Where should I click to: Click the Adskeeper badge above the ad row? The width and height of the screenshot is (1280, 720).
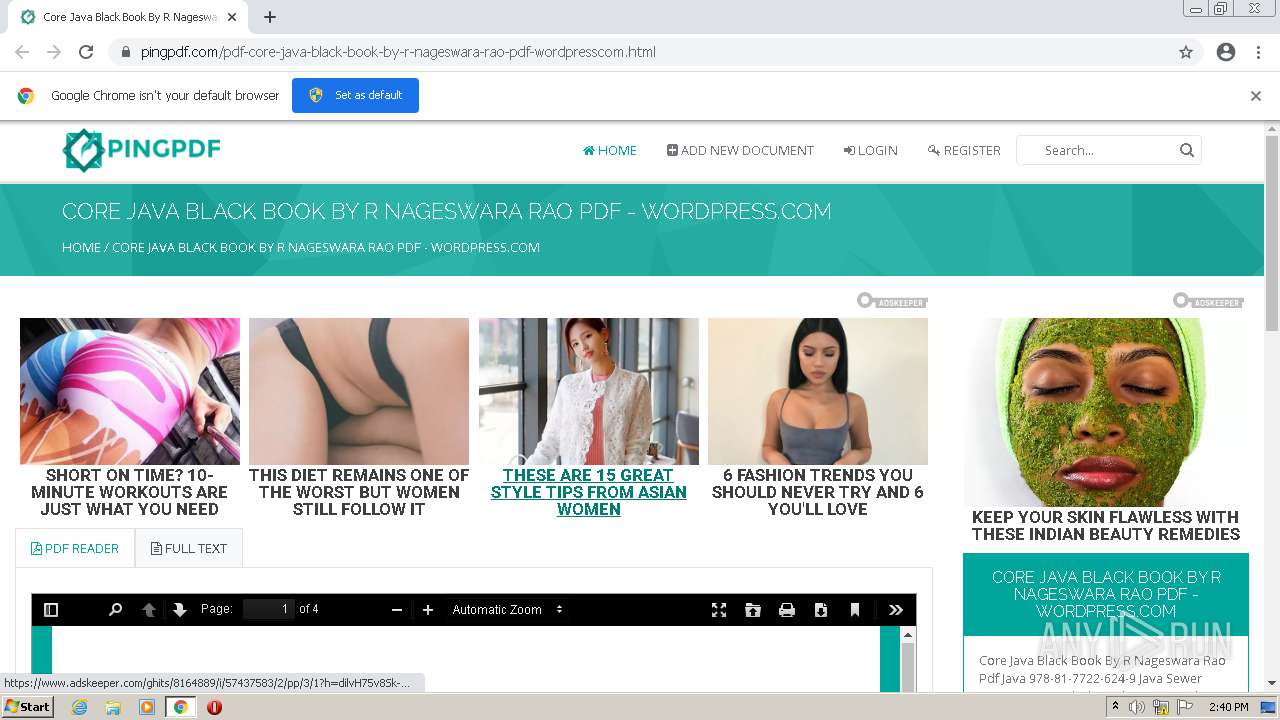click(892, 301)
